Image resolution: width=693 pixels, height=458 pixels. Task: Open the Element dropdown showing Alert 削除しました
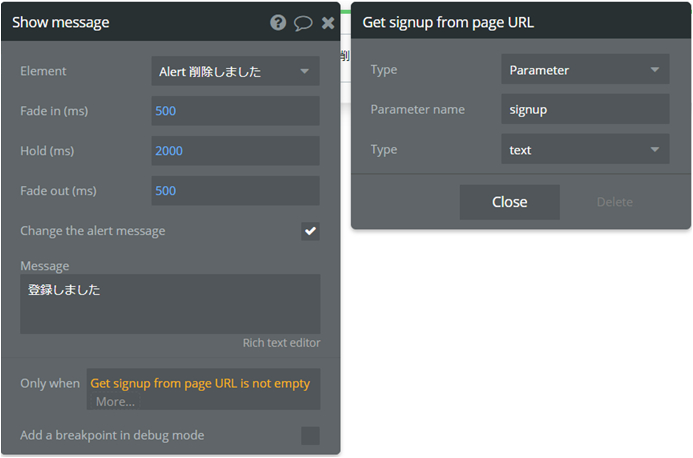pyautogui.click(x=235, y=71)
